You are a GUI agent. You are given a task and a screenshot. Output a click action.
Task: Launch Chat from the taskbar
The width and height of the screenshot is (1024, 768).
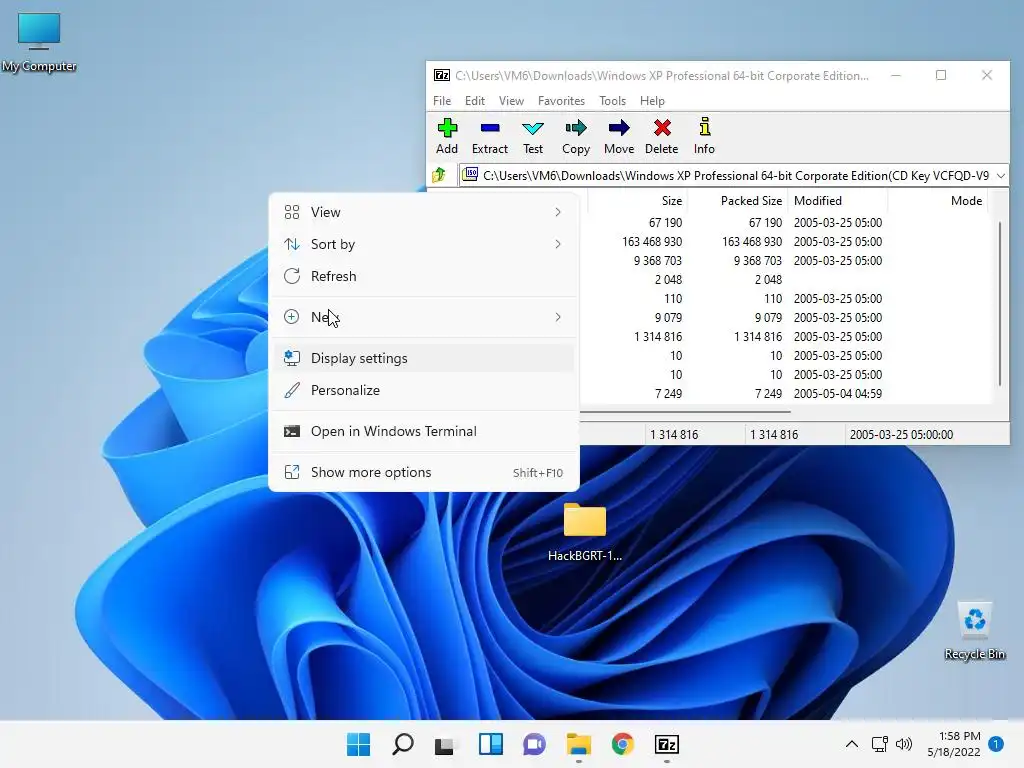point(534,744)
